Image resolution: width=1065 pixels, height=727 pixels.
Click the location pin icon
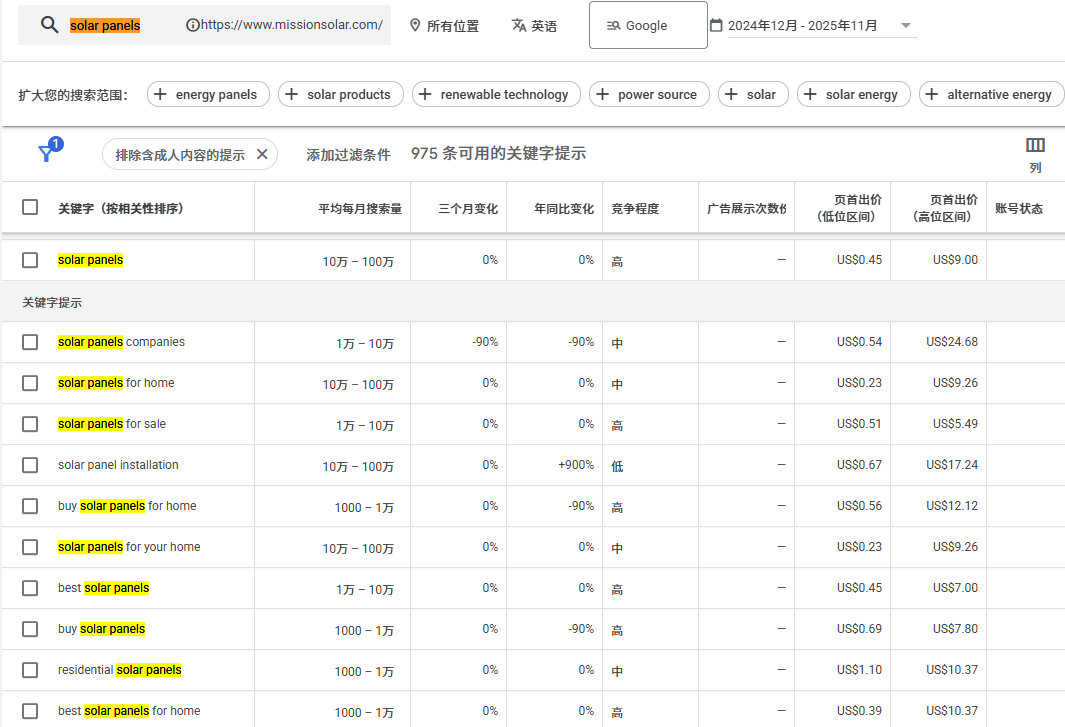click(x=415, y=26)
